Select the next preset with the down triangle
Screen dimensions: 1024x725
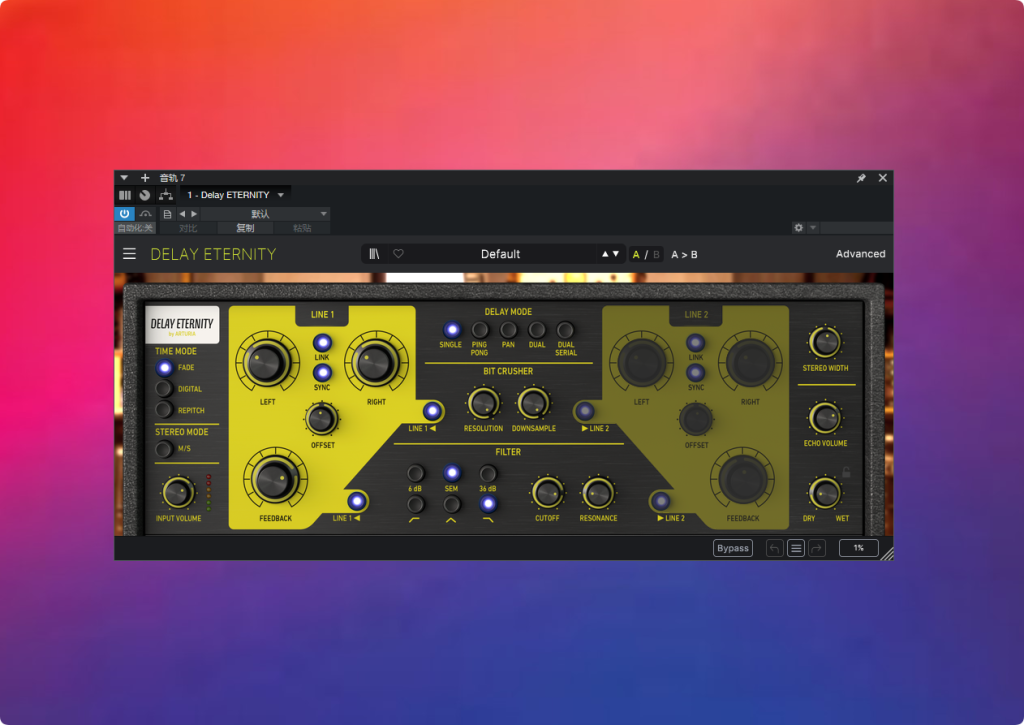(x=616, y=253)
